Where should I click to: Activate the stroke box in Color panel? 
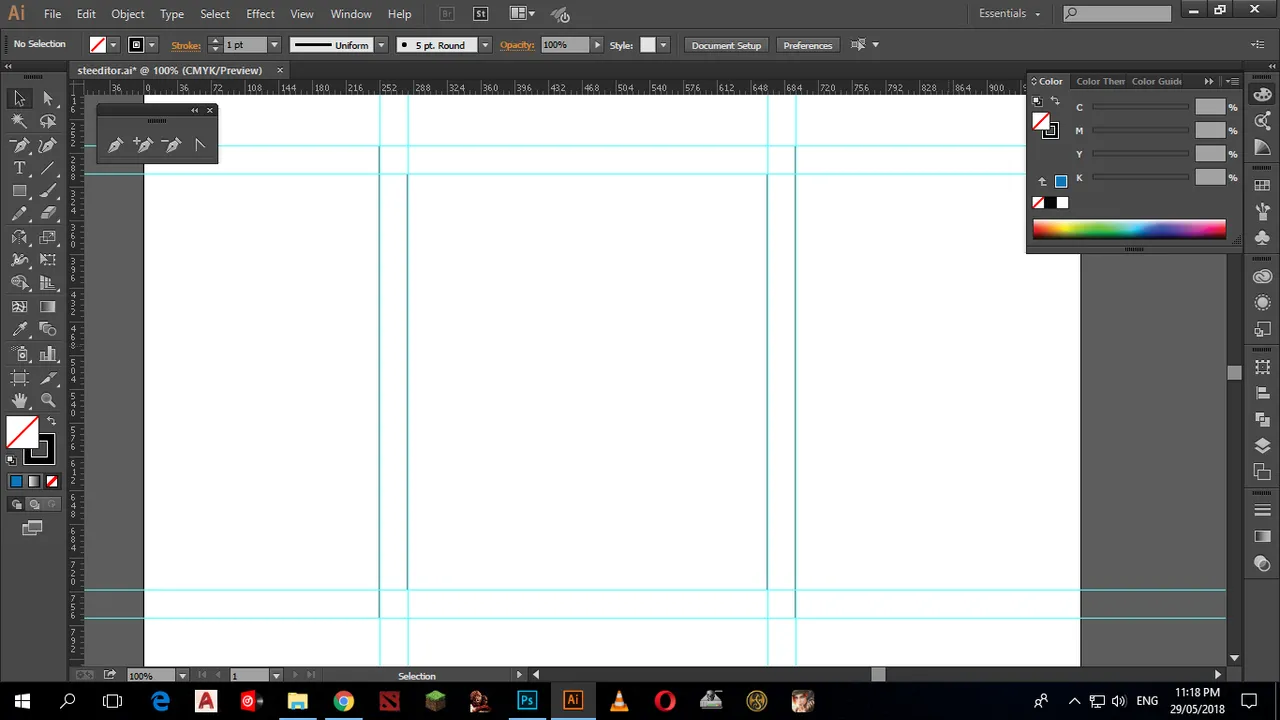[x=1050, y=131]
